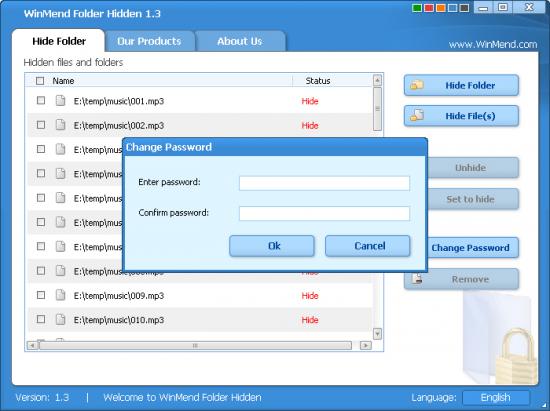Click the Set to hide button

click(x=472, y=199)
